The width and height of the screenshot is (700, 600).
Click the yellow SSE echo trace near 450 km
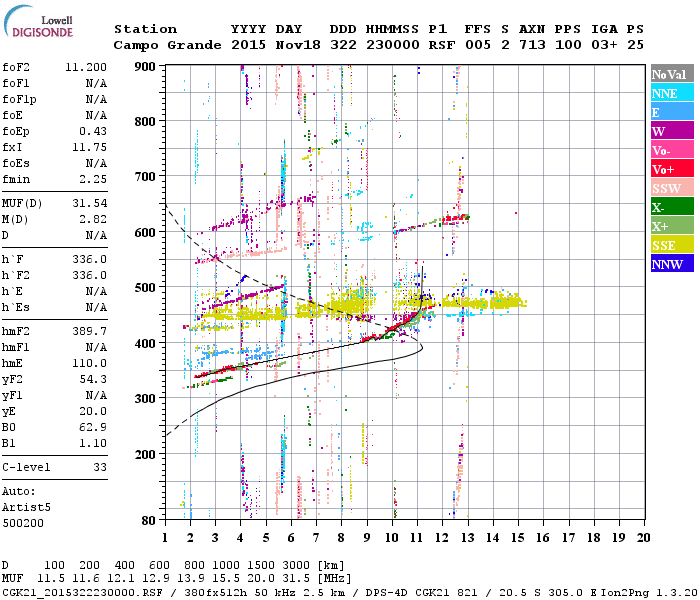[x=243, y=314]
